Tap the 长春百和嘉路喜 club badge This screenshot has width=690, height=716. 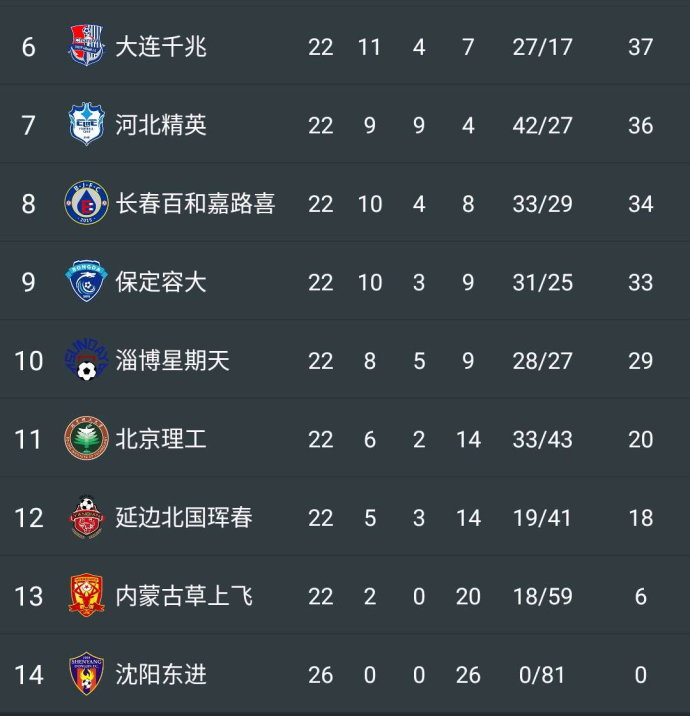(x=86, y=203)
